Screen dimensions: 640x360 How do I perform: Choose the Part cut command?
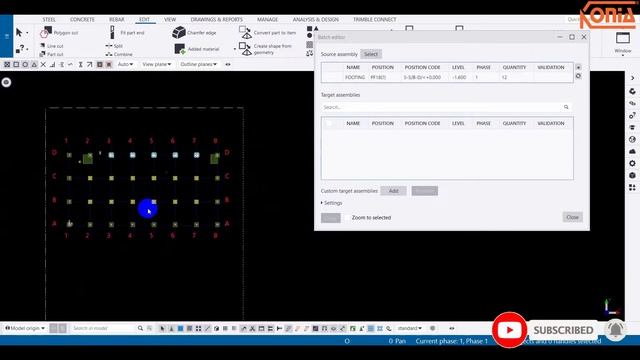[x=52, y=54]
